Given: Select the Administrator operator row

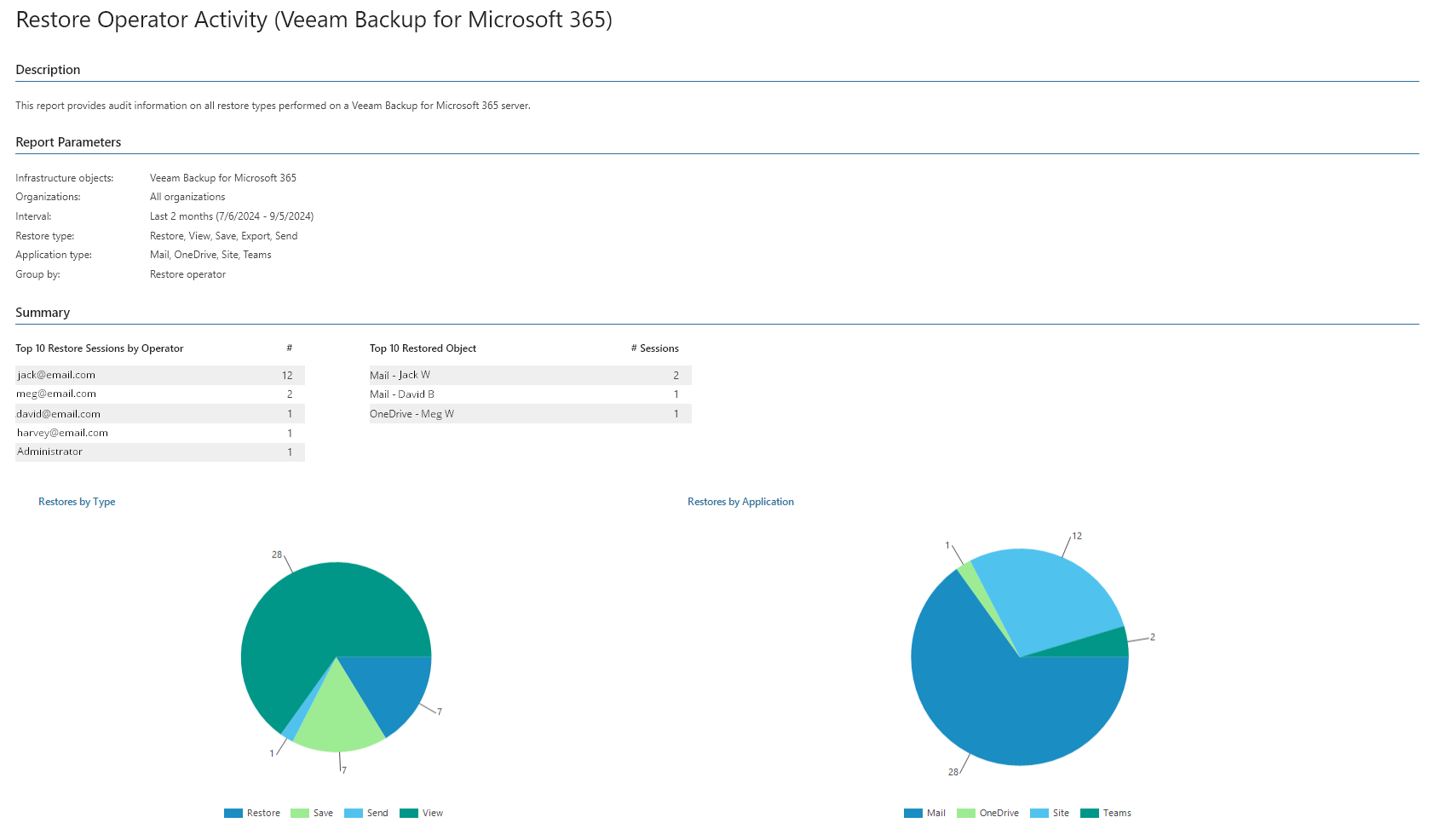Looking at the screenshot, I should [x=160, y=452].
